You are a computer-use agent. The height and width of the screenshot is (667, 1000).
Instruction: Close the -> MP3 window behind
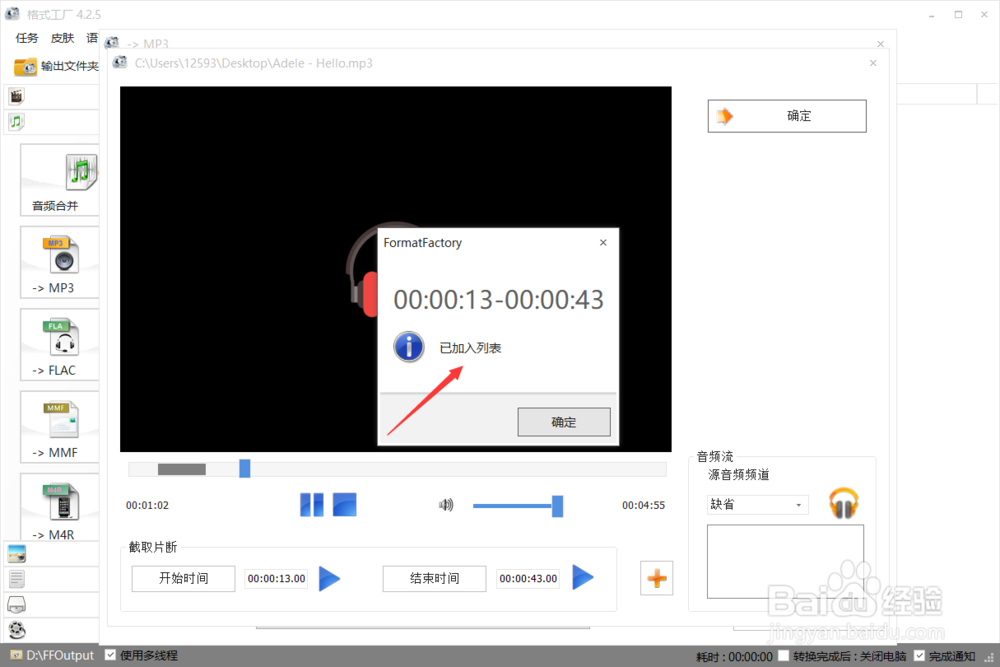click(881, 44)
